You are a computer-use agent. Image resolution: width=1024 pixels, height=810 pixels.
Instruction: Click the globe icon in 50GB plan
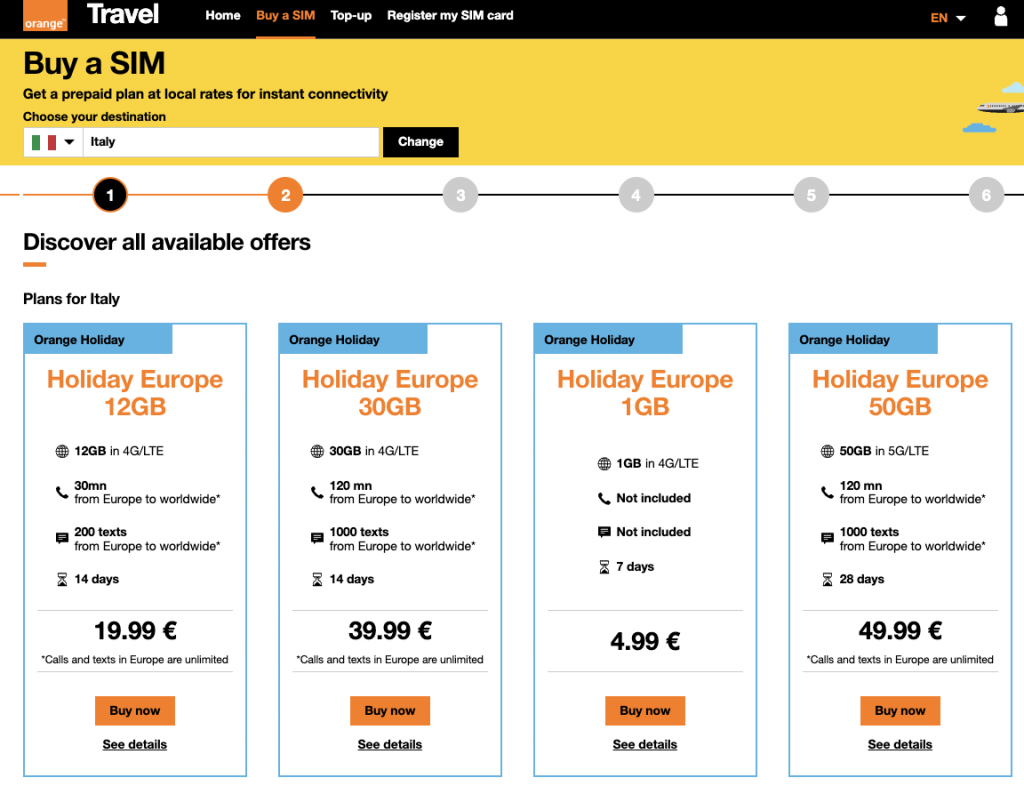point(827,451)
